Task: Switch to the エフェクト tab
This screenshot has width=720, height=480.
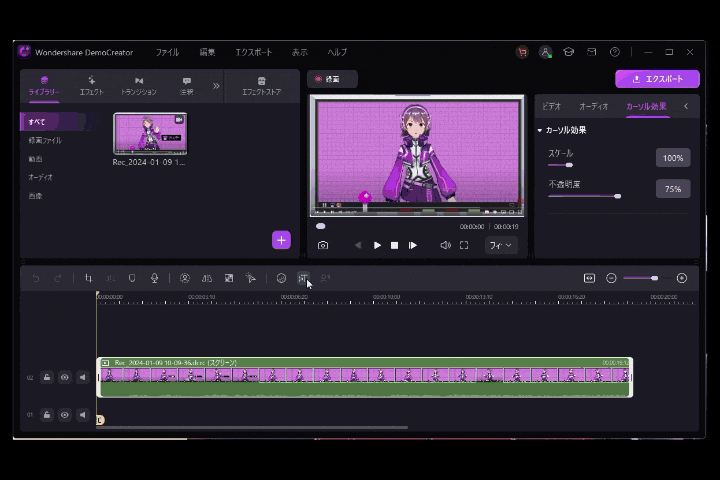Action: [x=91, y=86]
